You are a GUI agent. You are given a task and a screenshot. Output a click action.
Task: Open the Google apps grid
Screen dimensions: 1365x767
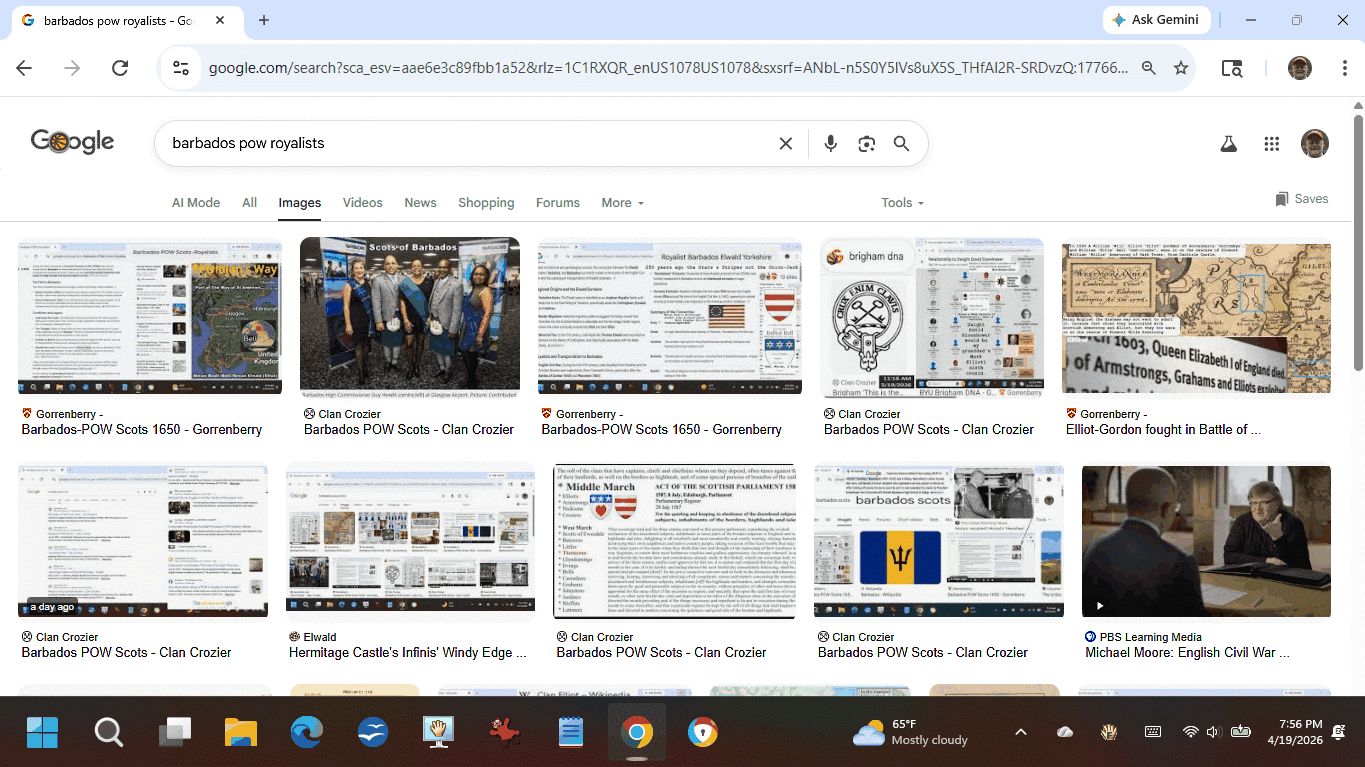tap(1271, 144)
